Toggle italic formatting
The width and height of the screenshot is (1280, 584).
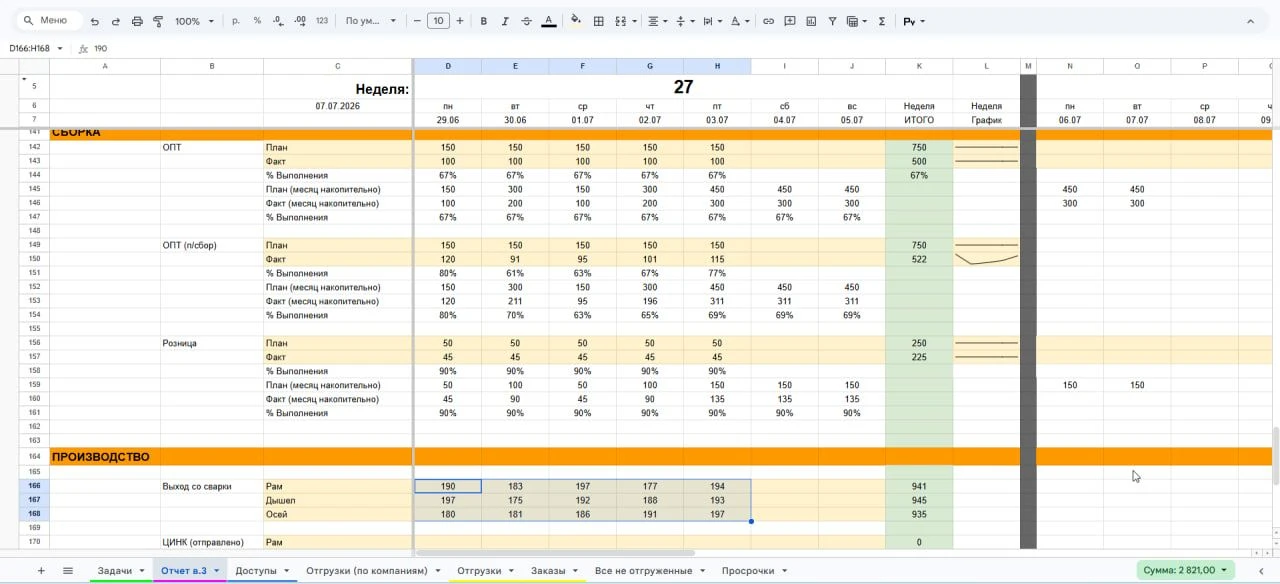pos(505,21)
